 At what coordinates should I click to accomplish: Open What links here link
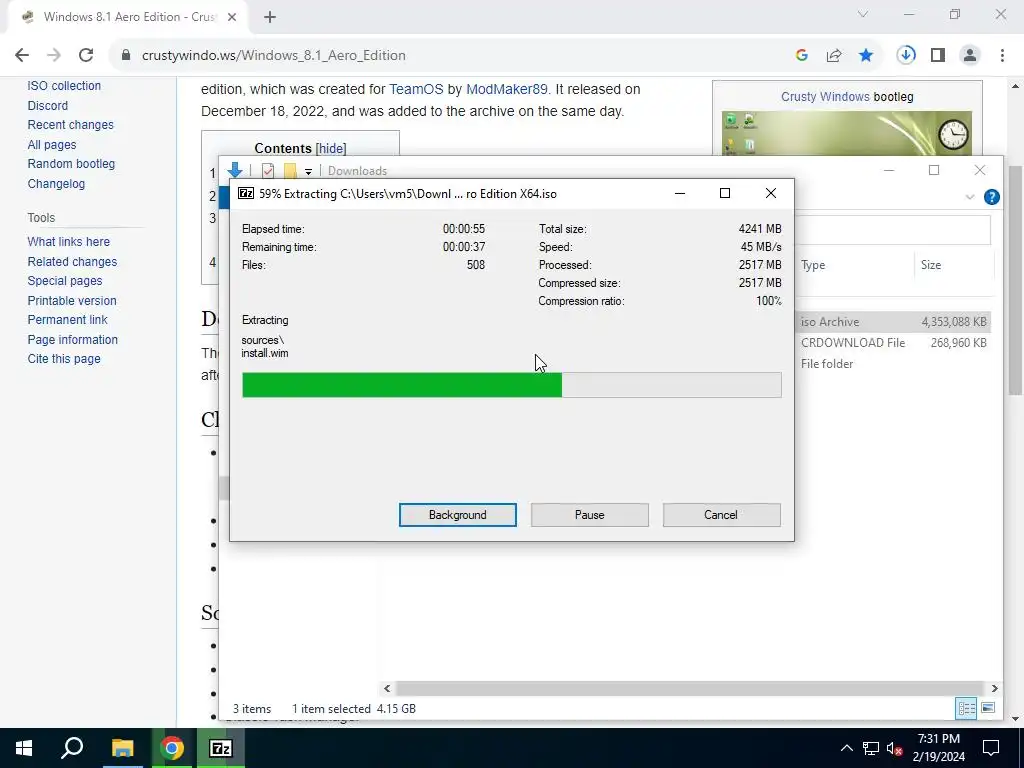69,242
